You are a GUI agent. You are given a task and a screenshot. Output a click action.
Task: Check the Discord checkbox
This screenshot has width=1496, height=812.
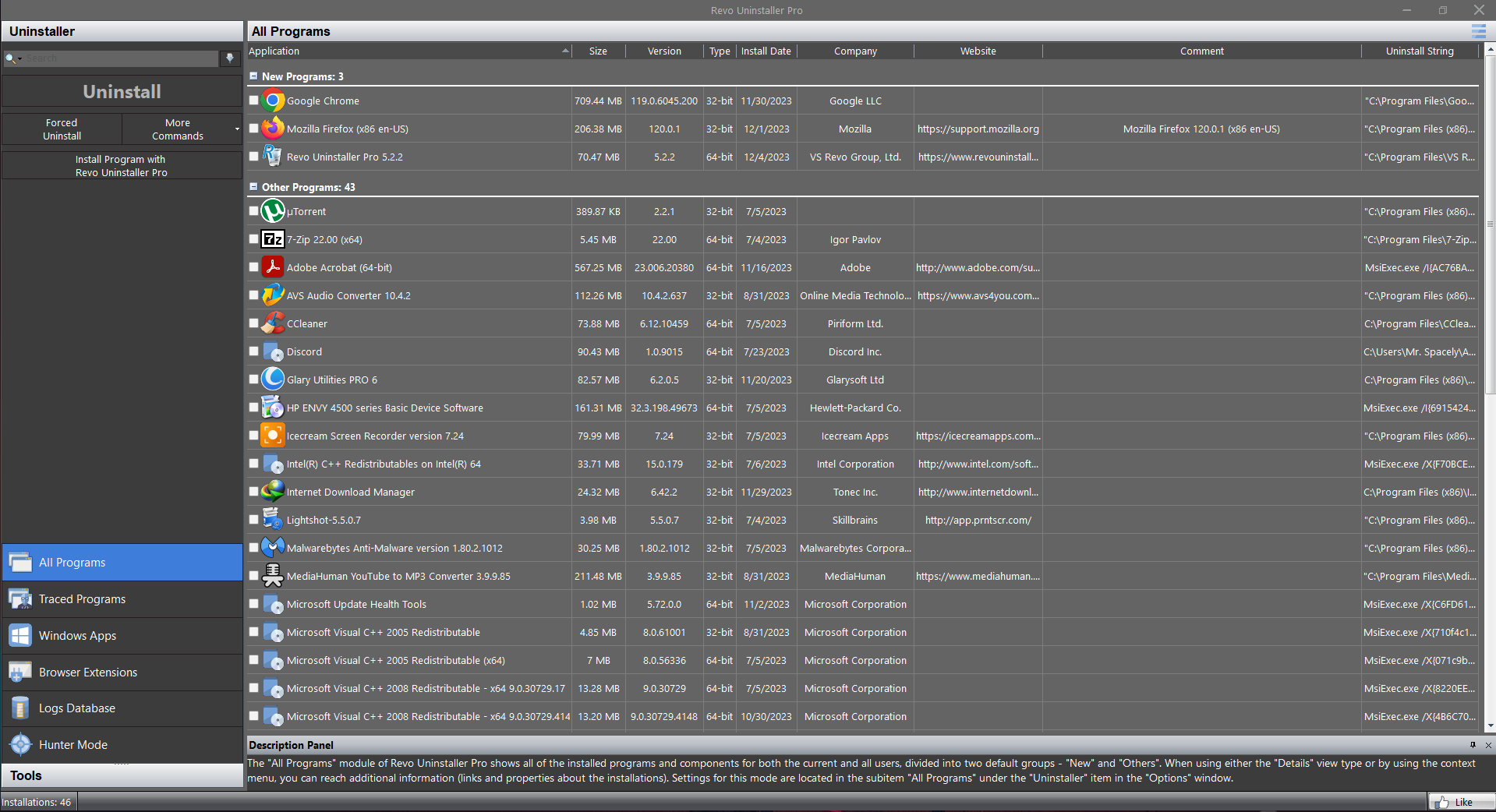coord(253,351)
